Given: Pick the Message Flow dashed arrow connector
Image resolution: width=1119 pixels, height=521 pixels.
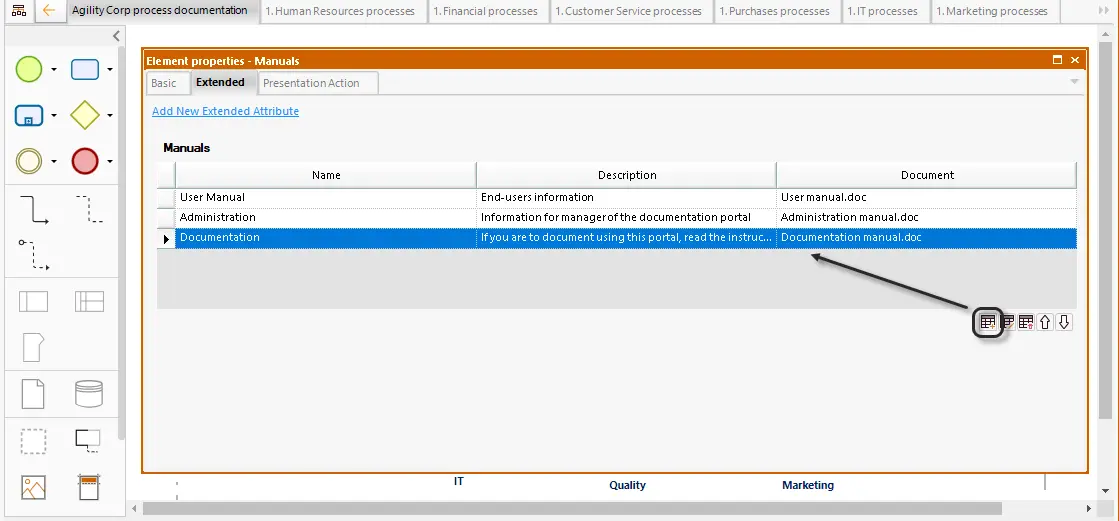Looking at the screenshot, I should click(x=34, y=256).
